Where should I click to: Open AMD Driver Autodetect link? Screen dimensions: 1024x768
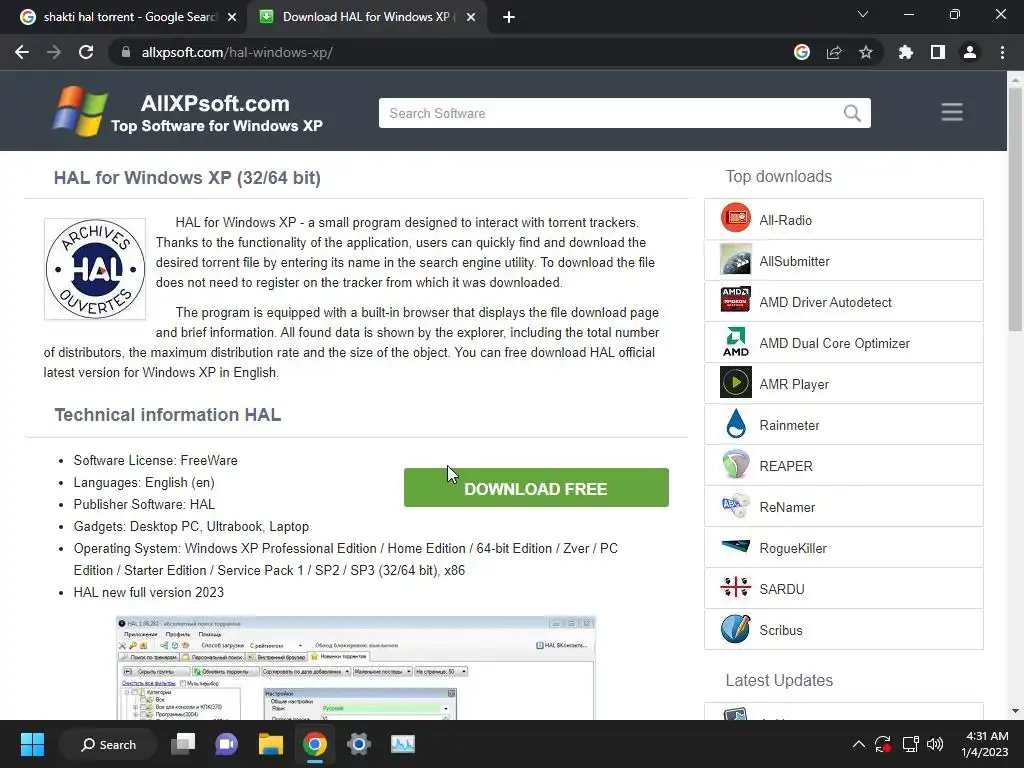[825, 302]
